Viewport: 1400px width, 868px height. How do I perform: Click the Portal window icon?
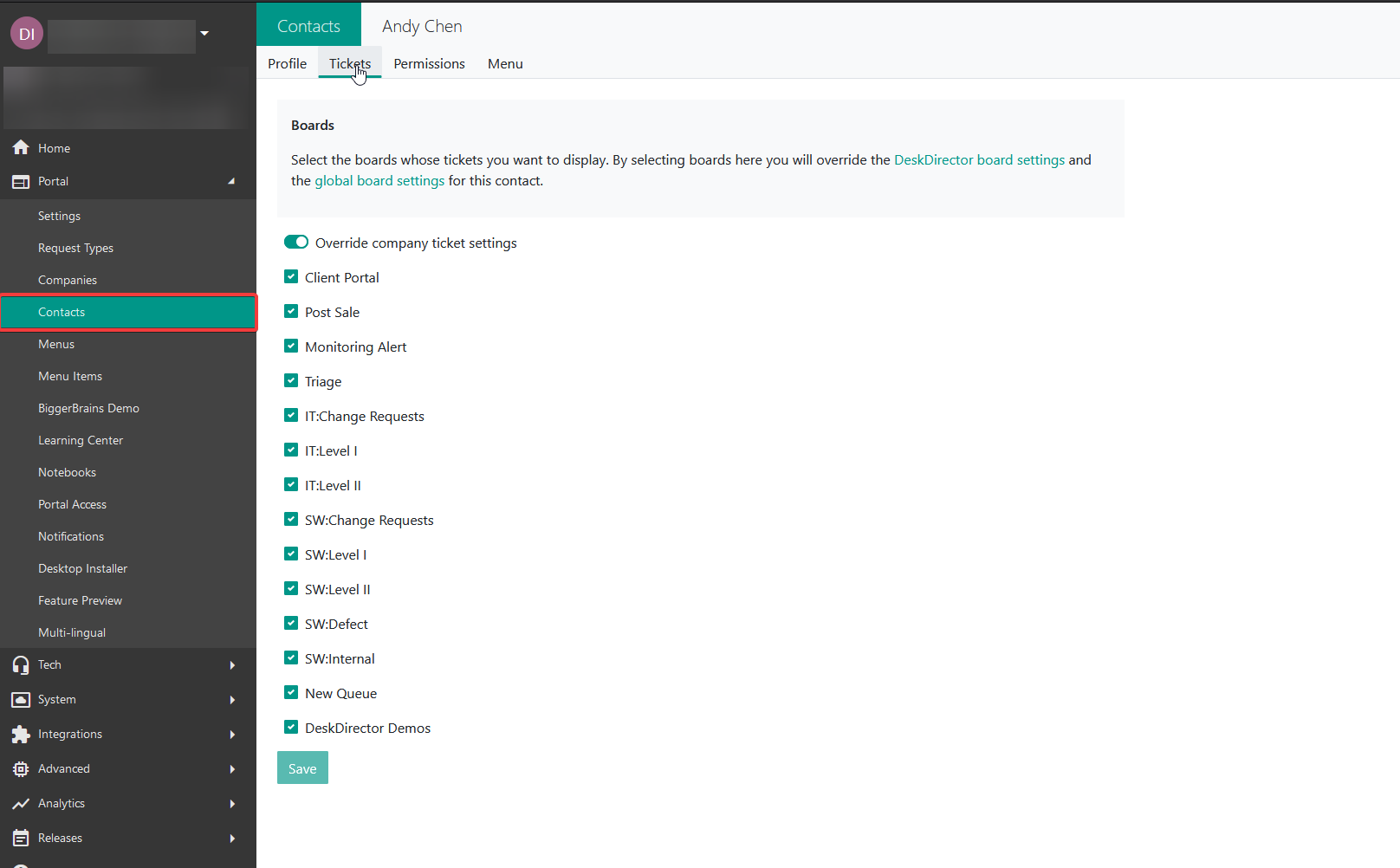tap(21, 182)
